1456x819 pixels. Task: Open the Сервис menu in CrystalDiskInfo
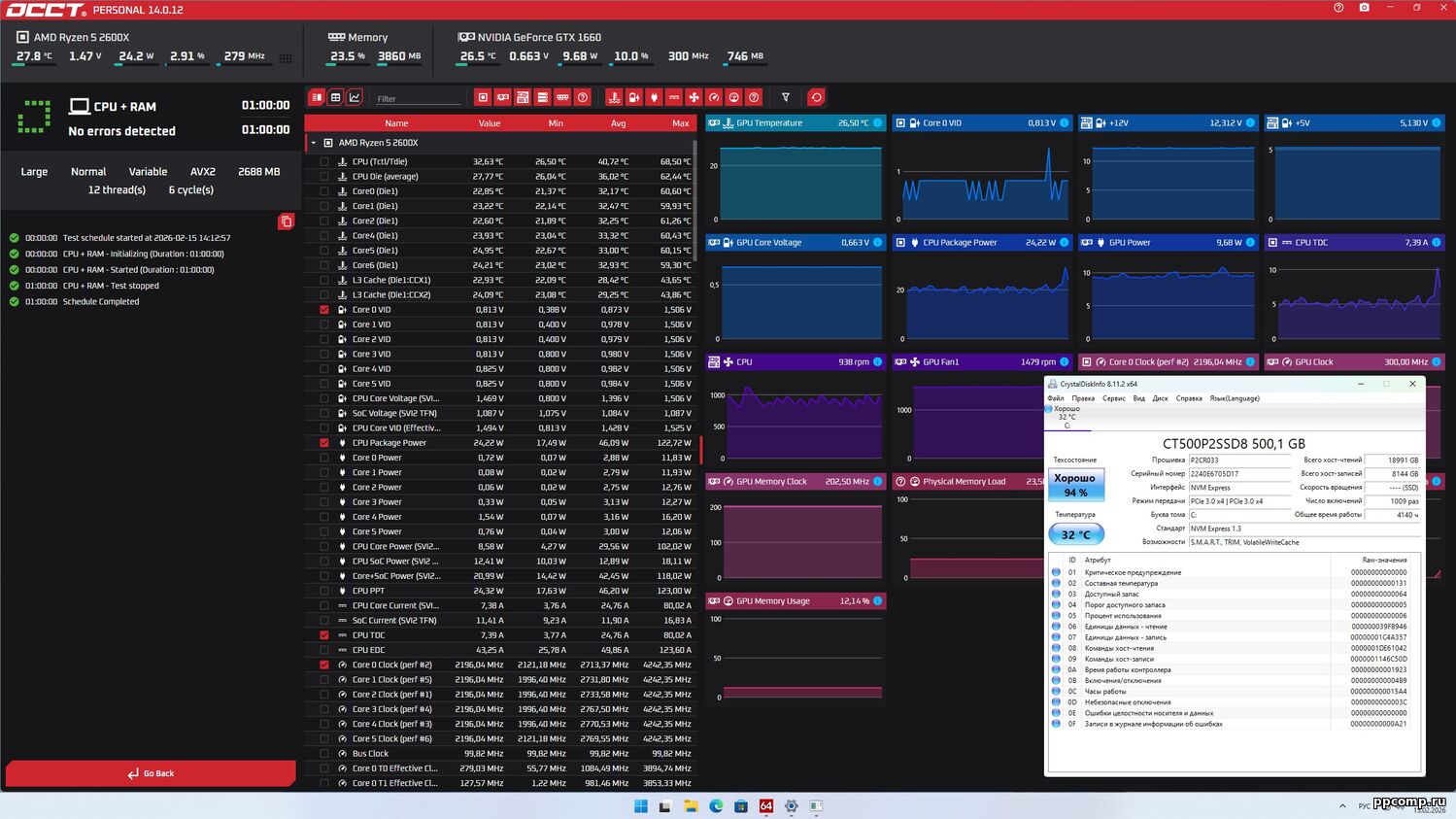[x=1114, y=398]
